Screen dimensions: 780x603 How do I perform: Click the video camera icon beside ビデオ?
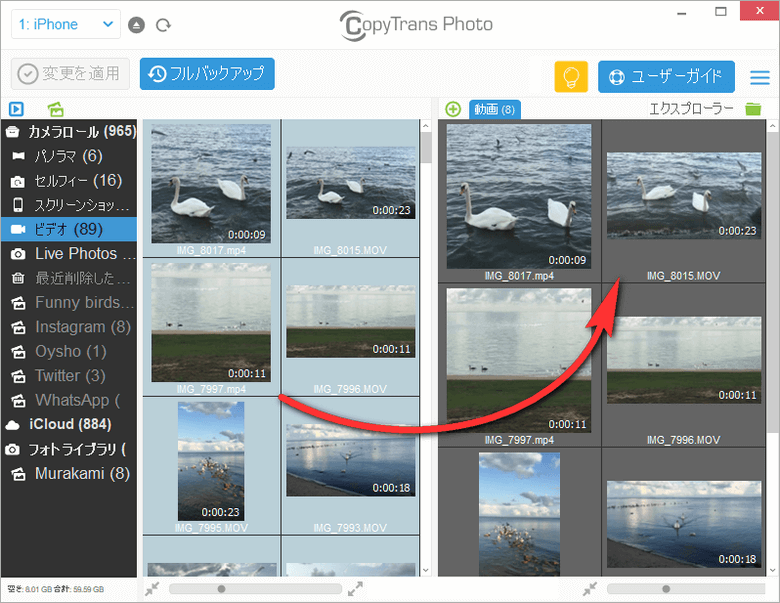coord(18,229)
